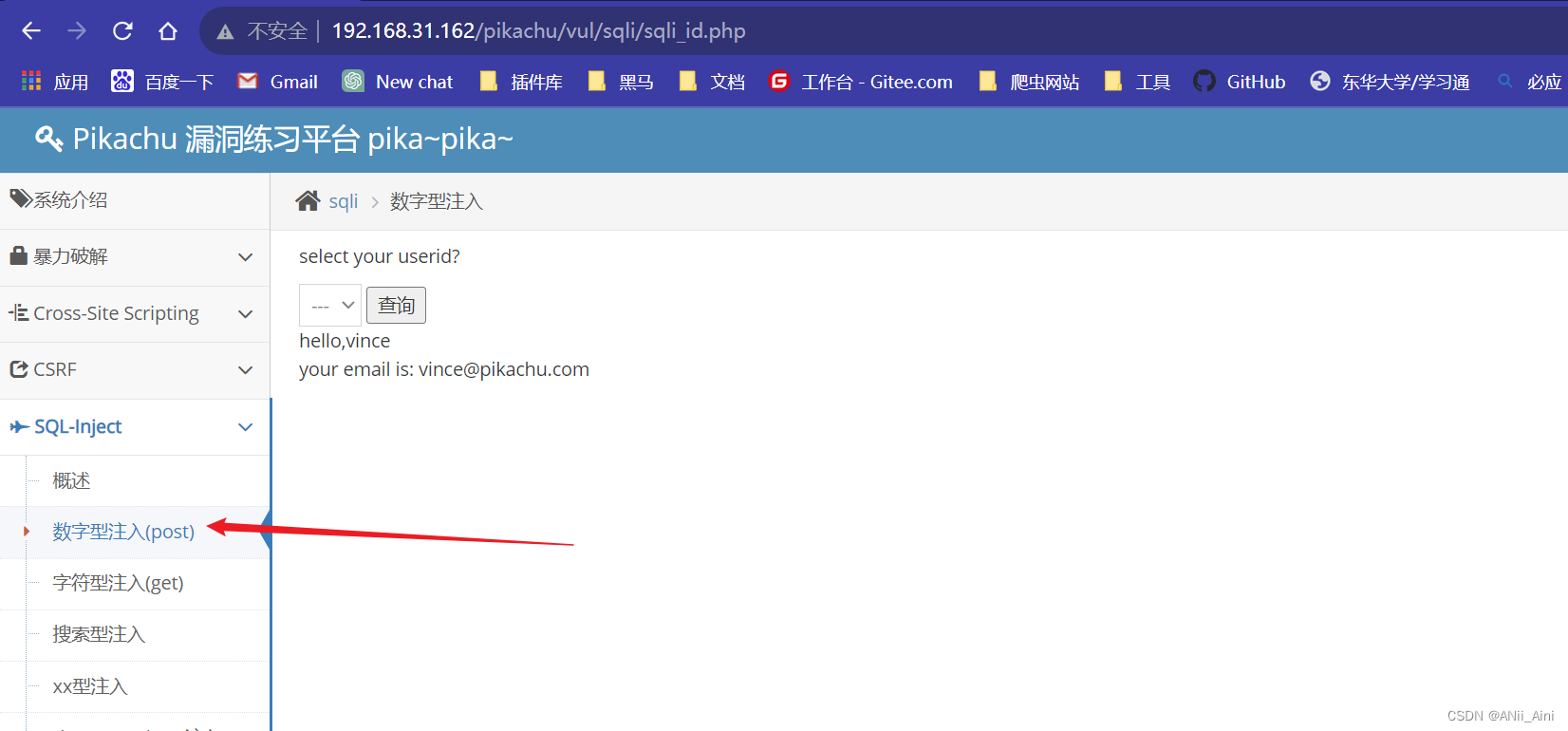Open the 黑马 bookmark folder

(x=621, y=82)
